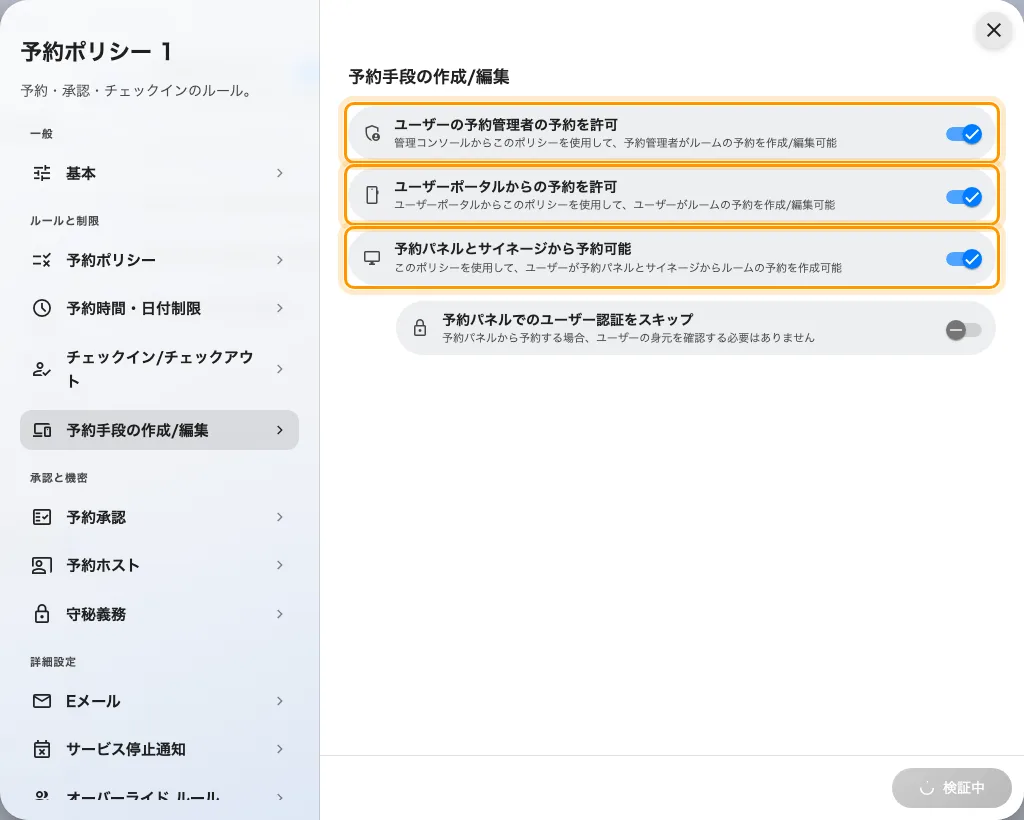The width and height of the screenshot is (1024, 820).
Task: Click the 承認と機密 section label
Action: coord(58,478)
